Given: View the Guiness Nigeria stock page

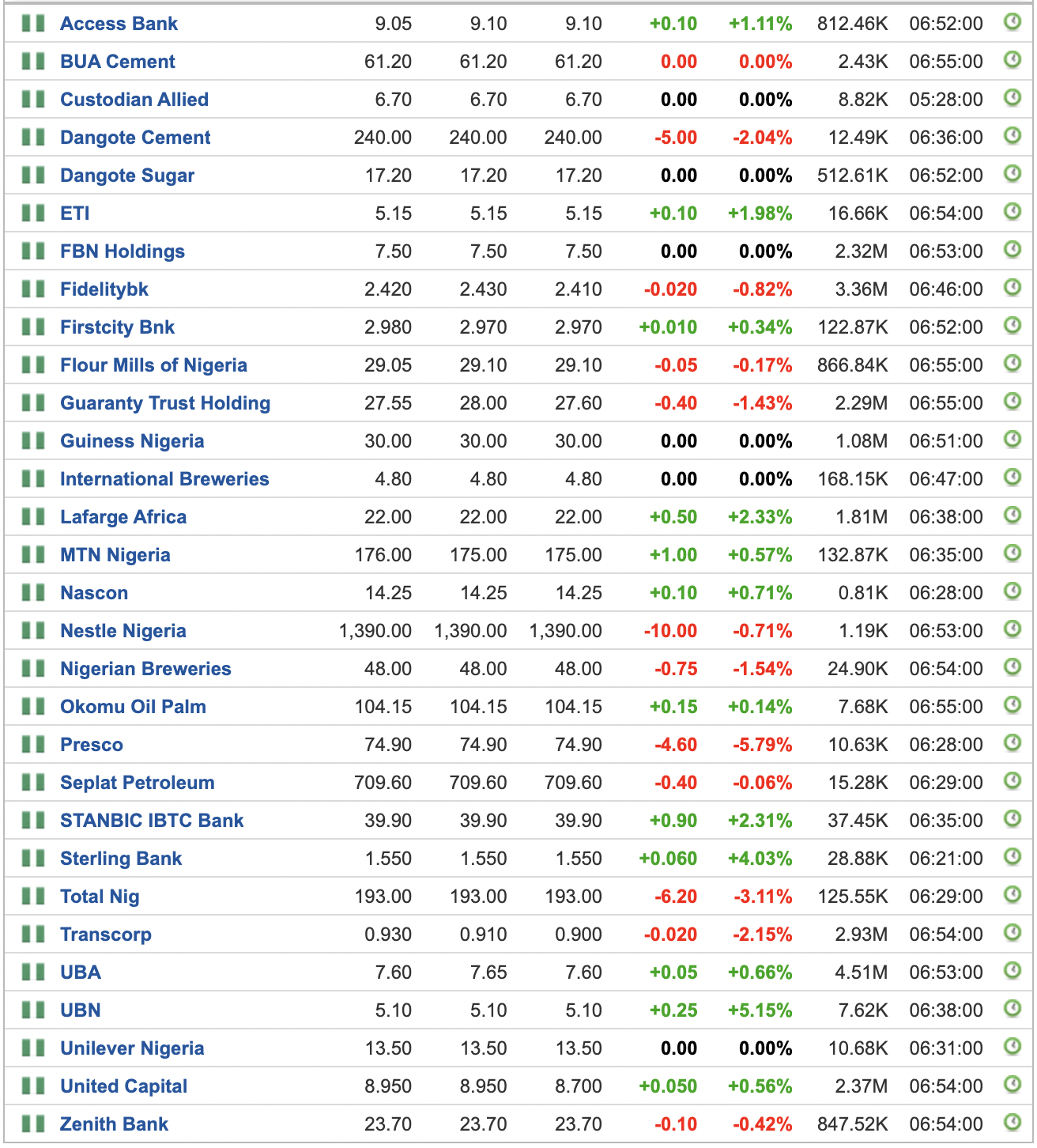Looking at the screenshot, I should point(132,441).
